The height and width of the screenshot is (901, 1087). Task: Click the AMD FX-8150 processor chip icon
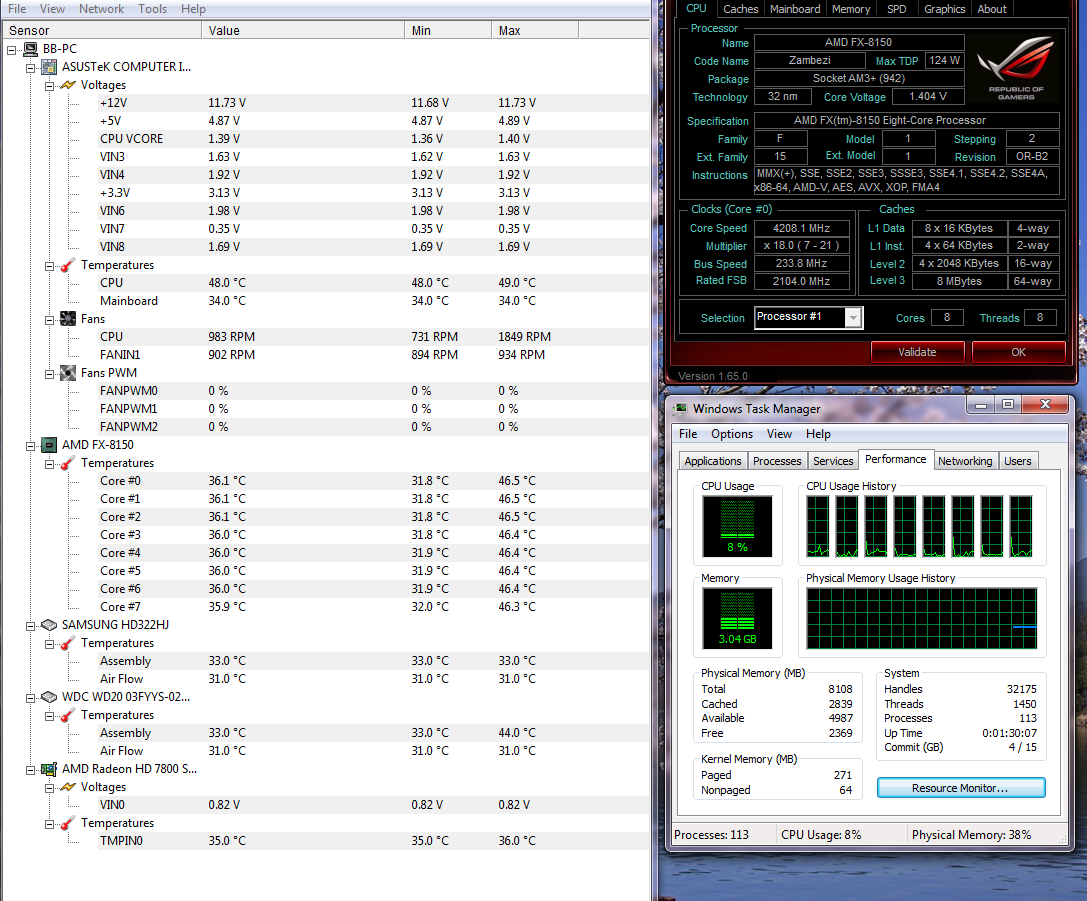(49, 445)
